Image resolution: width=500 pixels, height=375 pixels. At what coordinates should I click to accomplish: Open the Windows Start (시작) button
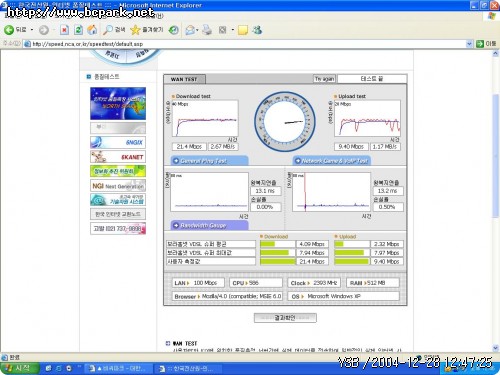20,368
